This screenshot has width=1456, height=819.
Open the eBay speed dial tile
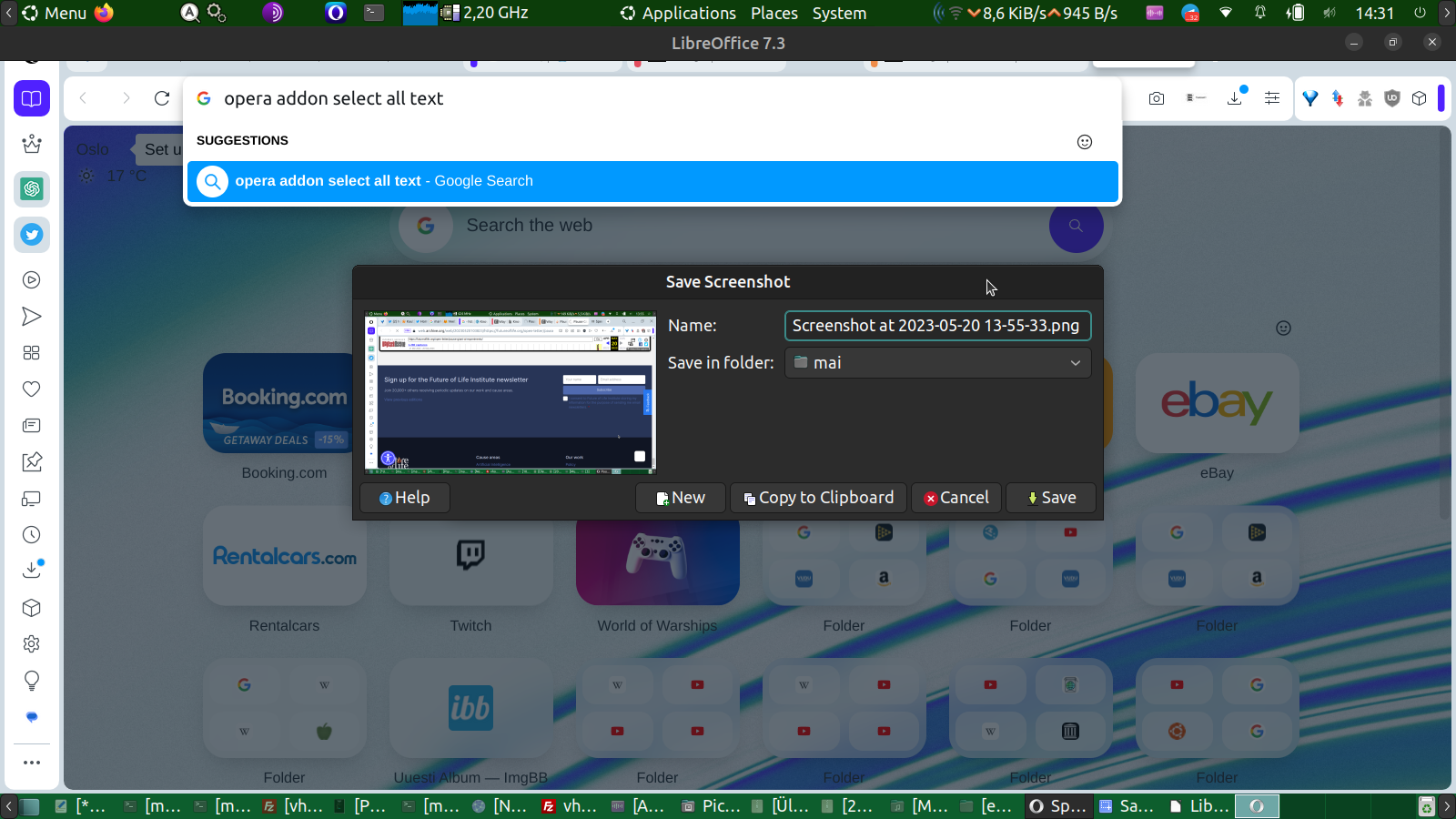coord(1217,403)
